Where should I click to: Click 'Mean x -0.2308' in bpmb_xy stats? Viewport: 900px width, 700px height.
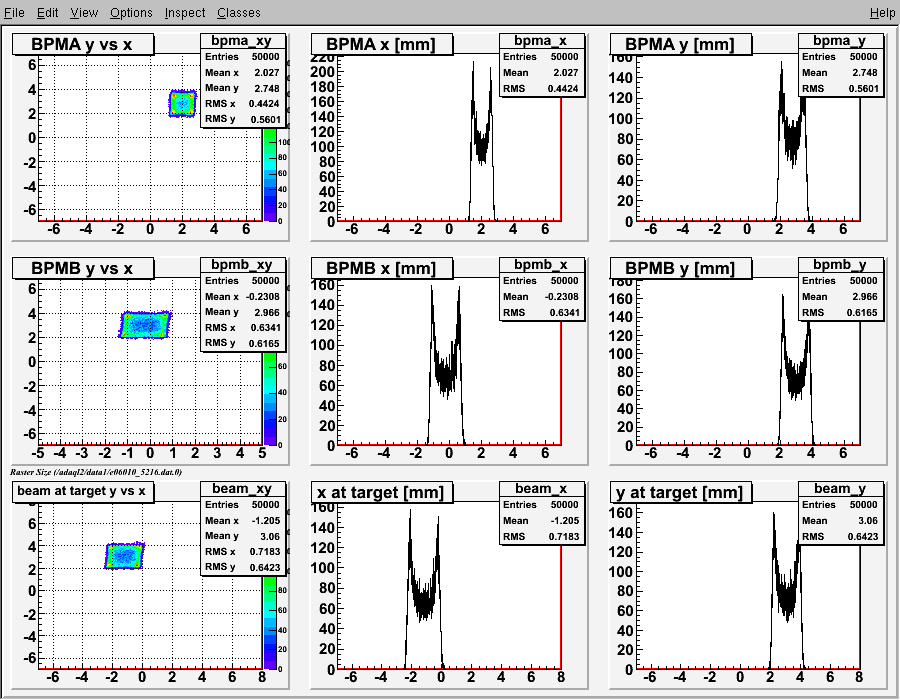[242, 297]
